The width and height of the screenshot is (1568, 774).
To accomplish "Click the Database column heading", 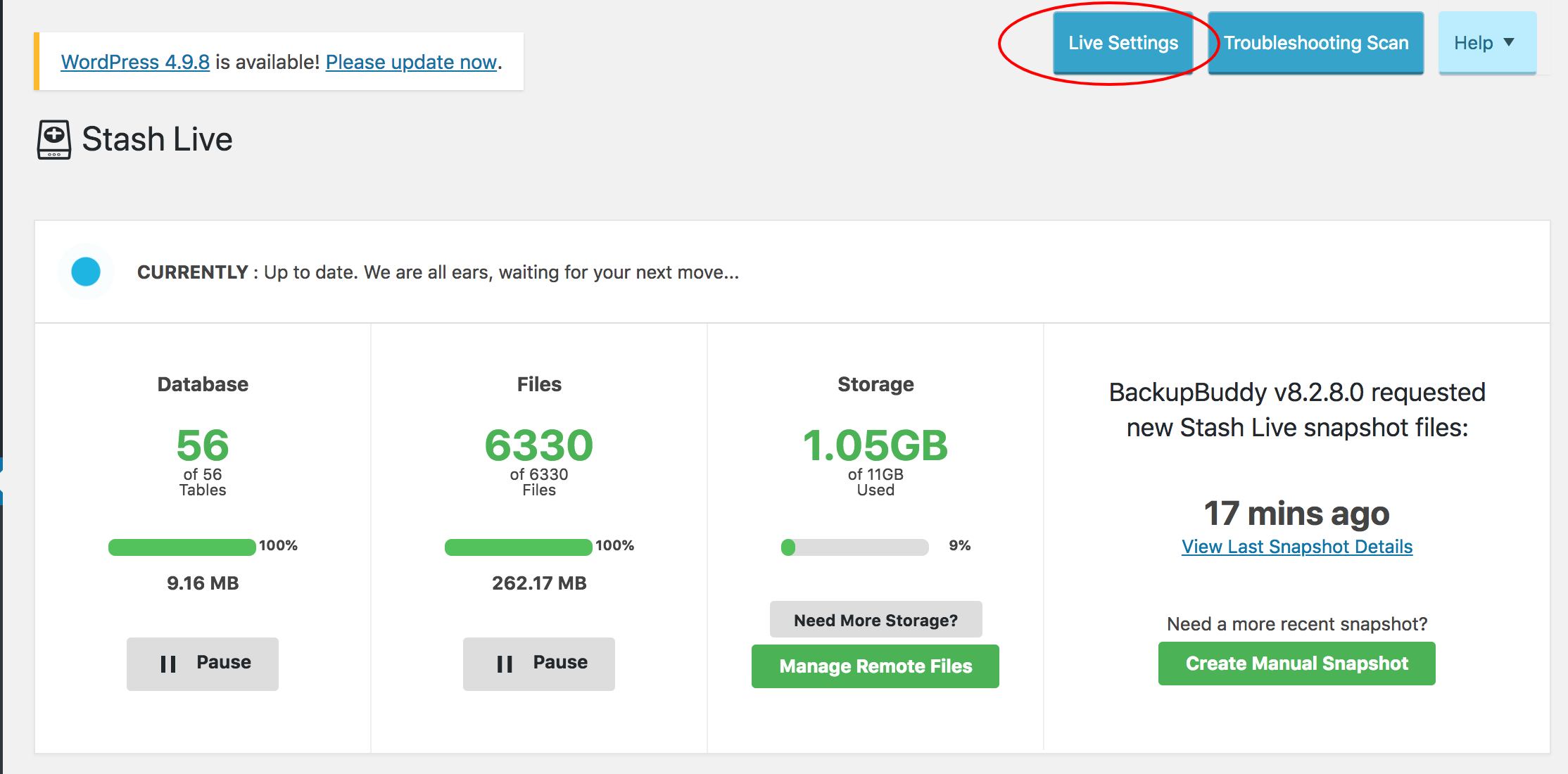I will click(203, 384).
